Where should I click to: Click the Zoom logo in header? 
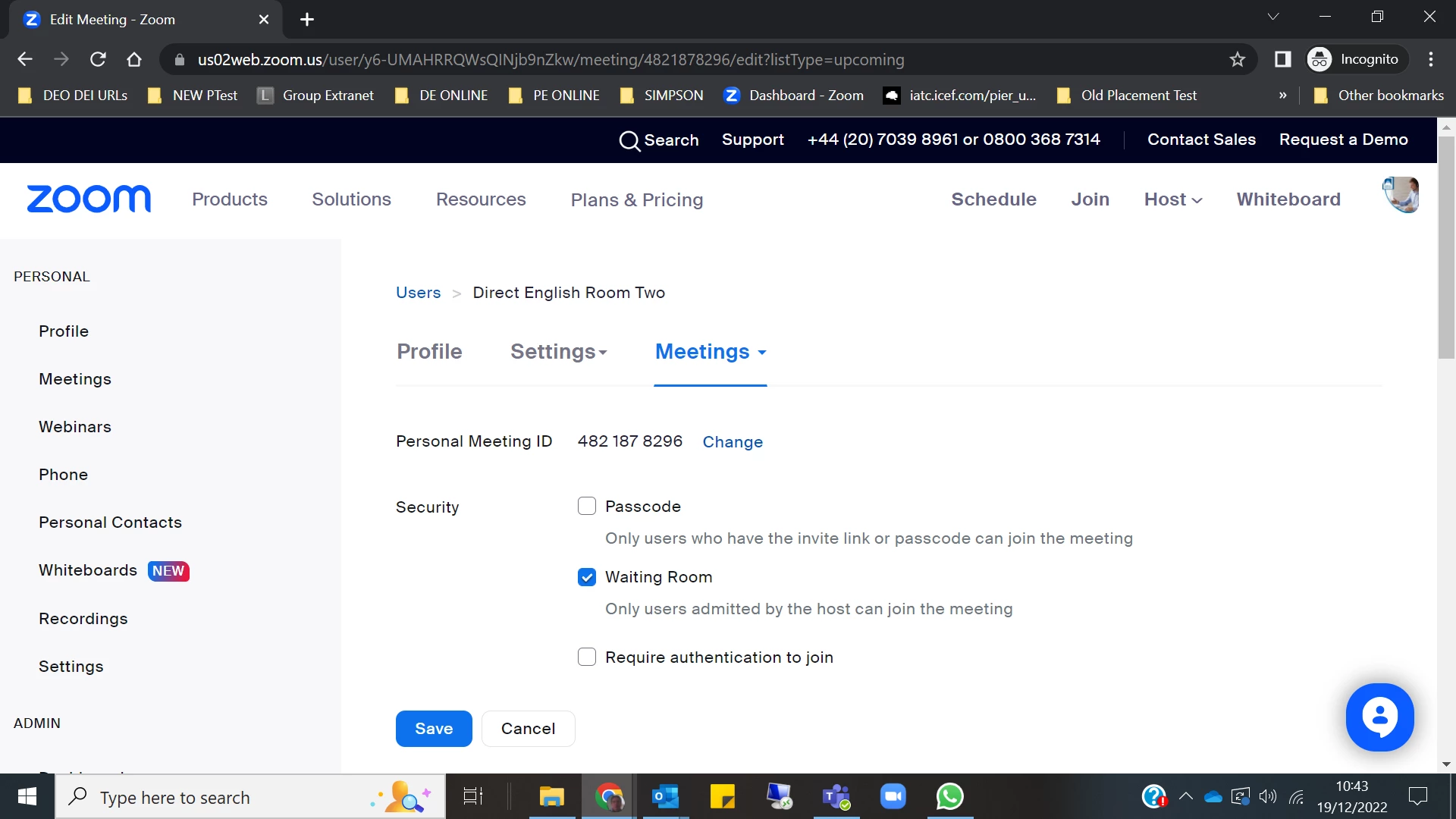[x=89, y=199]
